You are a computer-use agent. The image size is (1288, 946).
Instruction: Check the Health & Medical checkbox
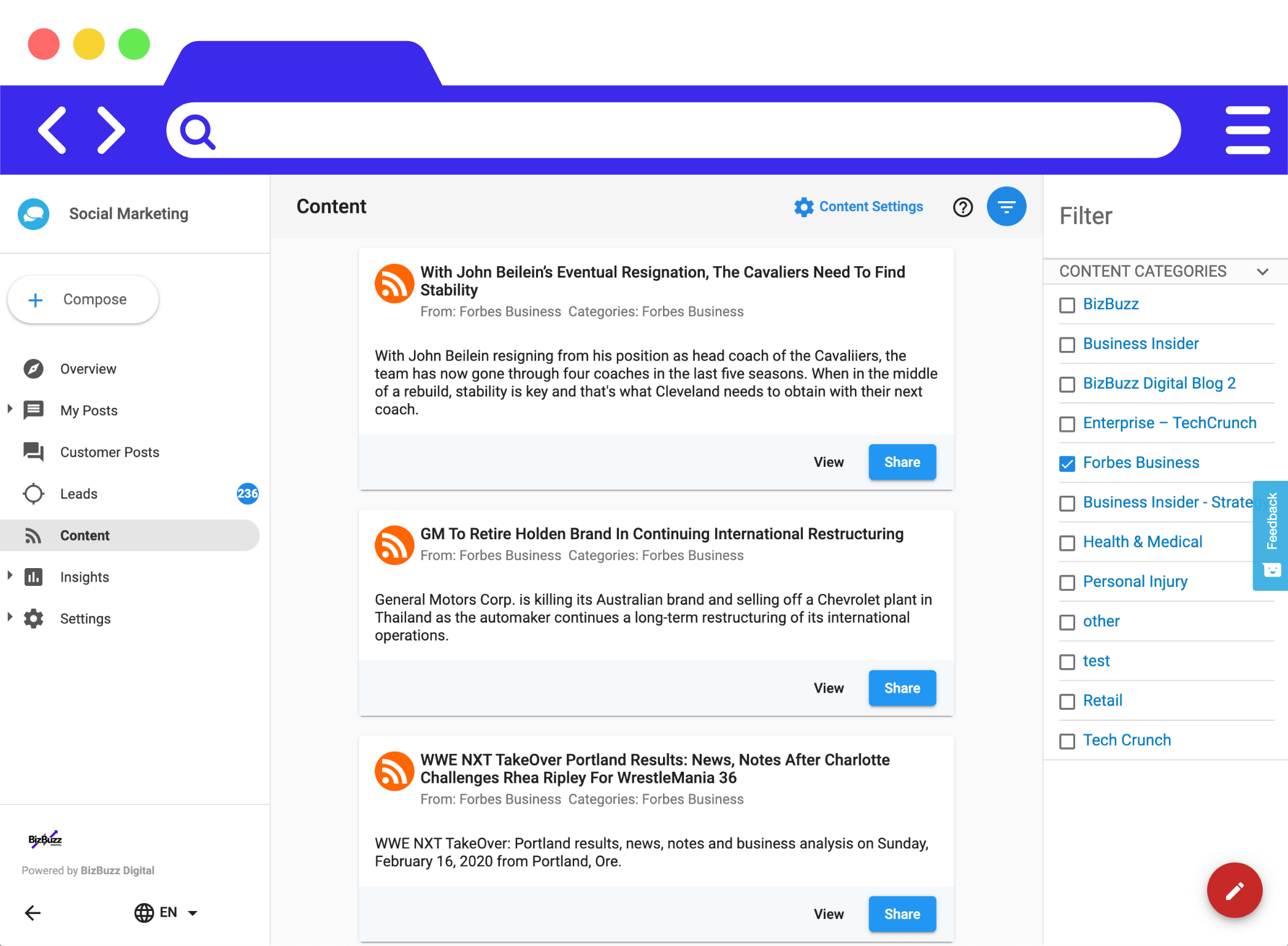1067,543
